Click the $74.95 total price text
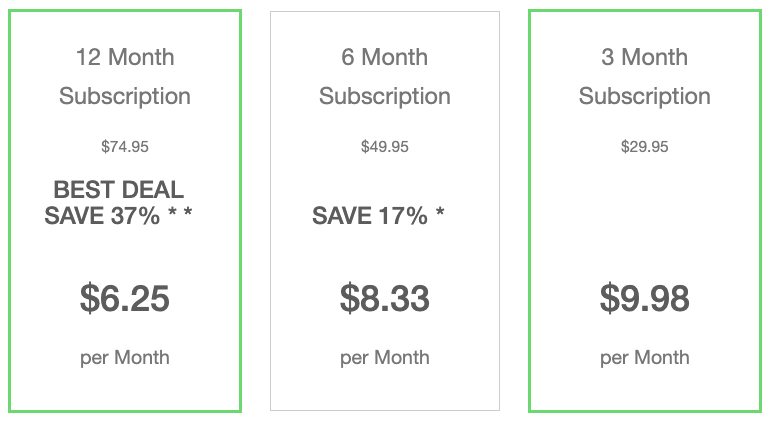Viewport: 767px width, 421px height. pos(125,147)
